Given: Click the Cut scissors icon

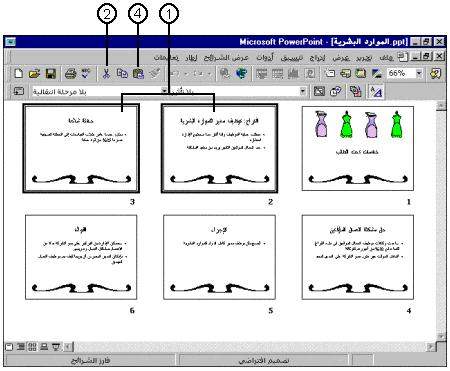Looking at the screenshot, I should [106, 73].
